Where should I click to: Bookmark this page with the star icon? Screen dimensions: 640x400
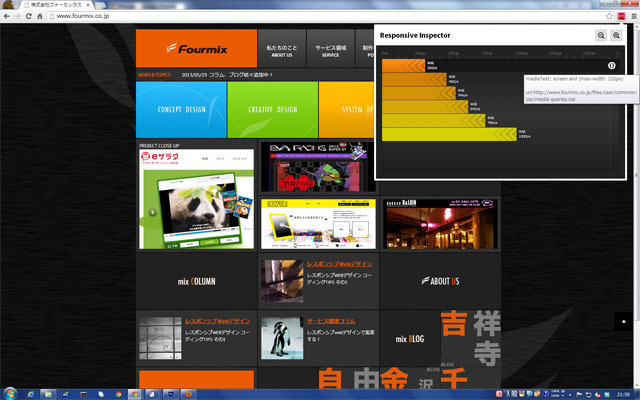[x=608, y=16]
